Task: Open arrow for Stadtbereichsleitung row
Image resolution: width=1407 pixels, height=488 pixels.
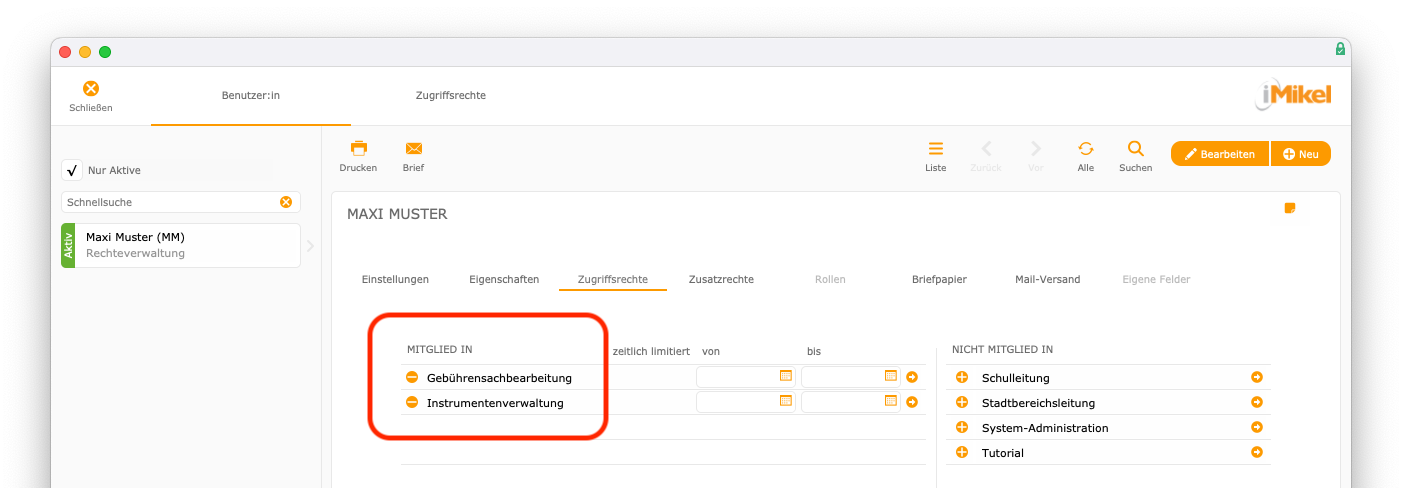Action: [1257, 402]
